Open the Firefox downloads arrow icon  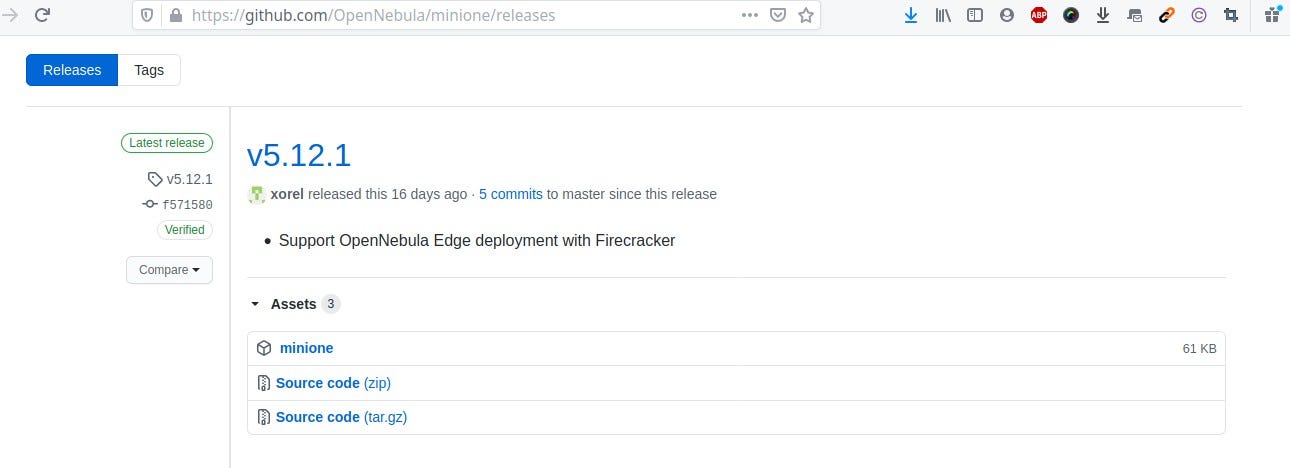(910, 15)
